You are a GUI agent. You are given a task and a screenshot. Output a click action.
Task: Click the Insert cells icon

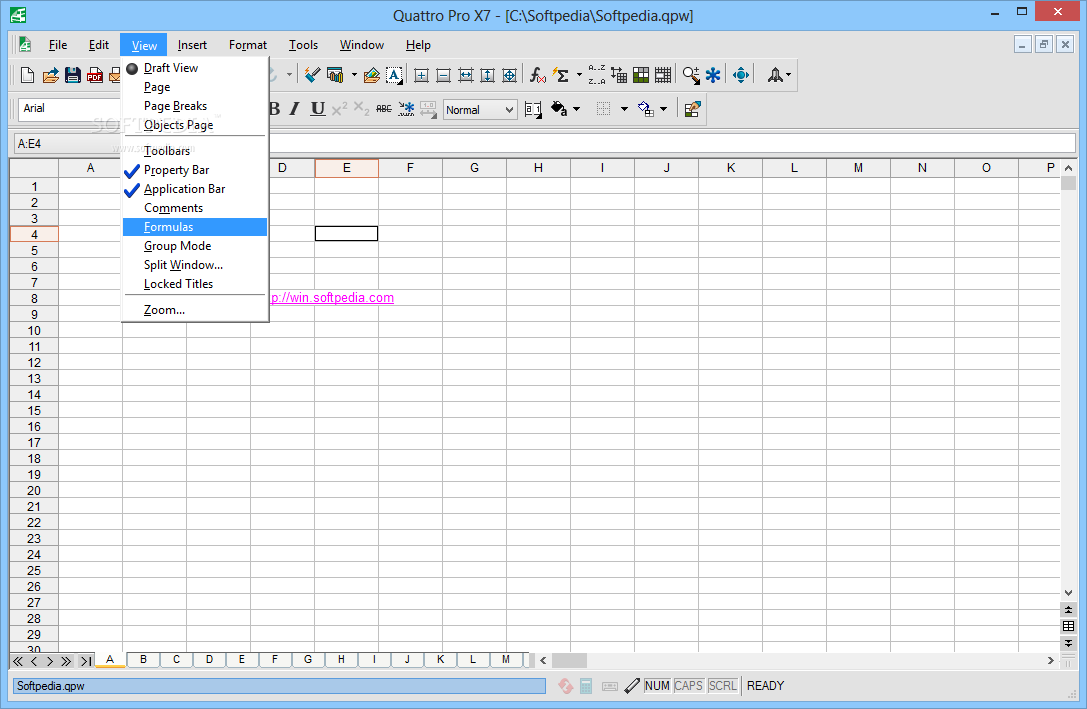[421, 75]
